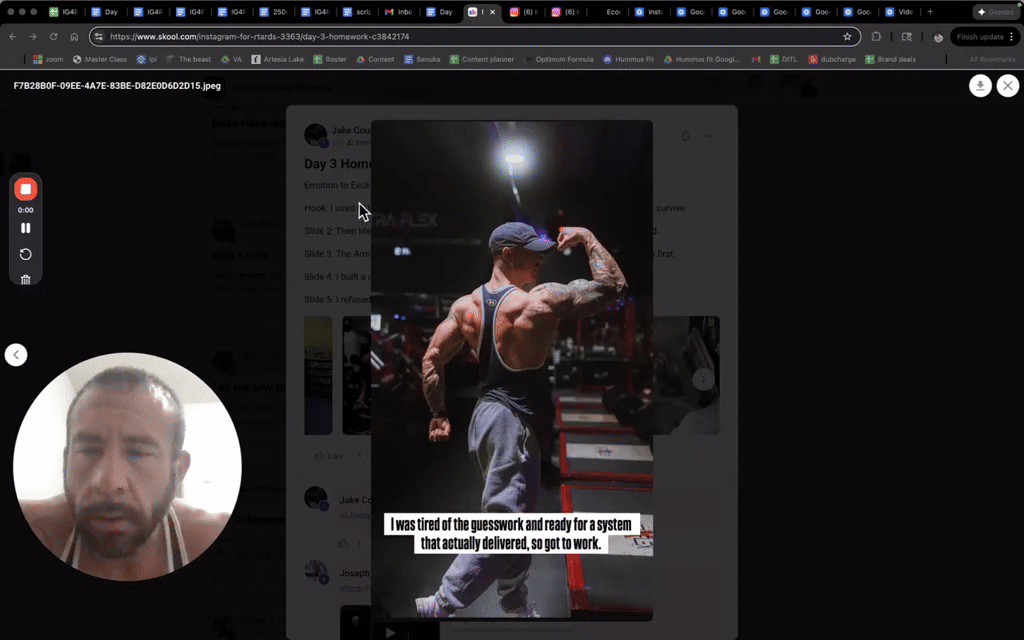Go to the previous image in lightbox
1024x640 pixels.
coord(16,355)
